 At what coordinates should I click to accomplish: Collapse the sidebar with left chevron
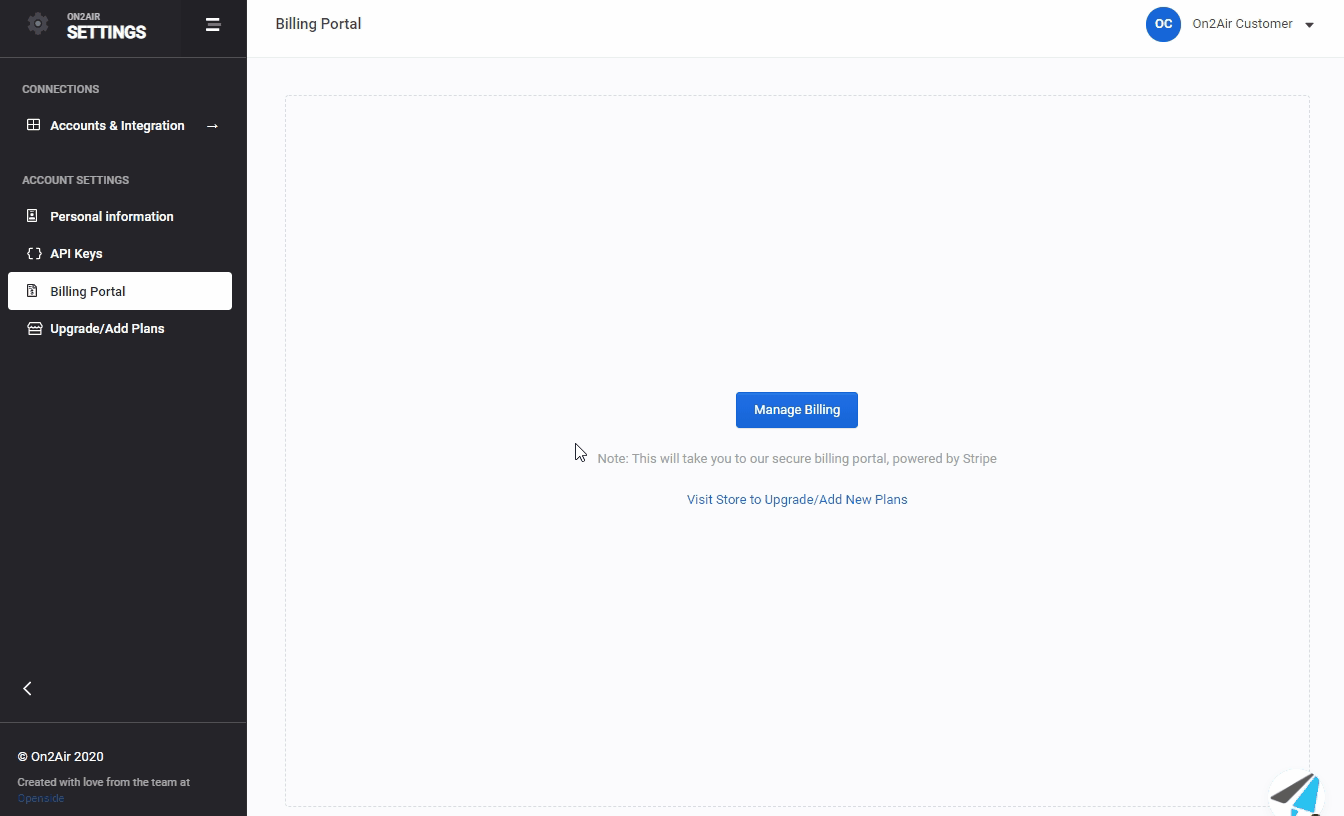[x=27, y=688]
